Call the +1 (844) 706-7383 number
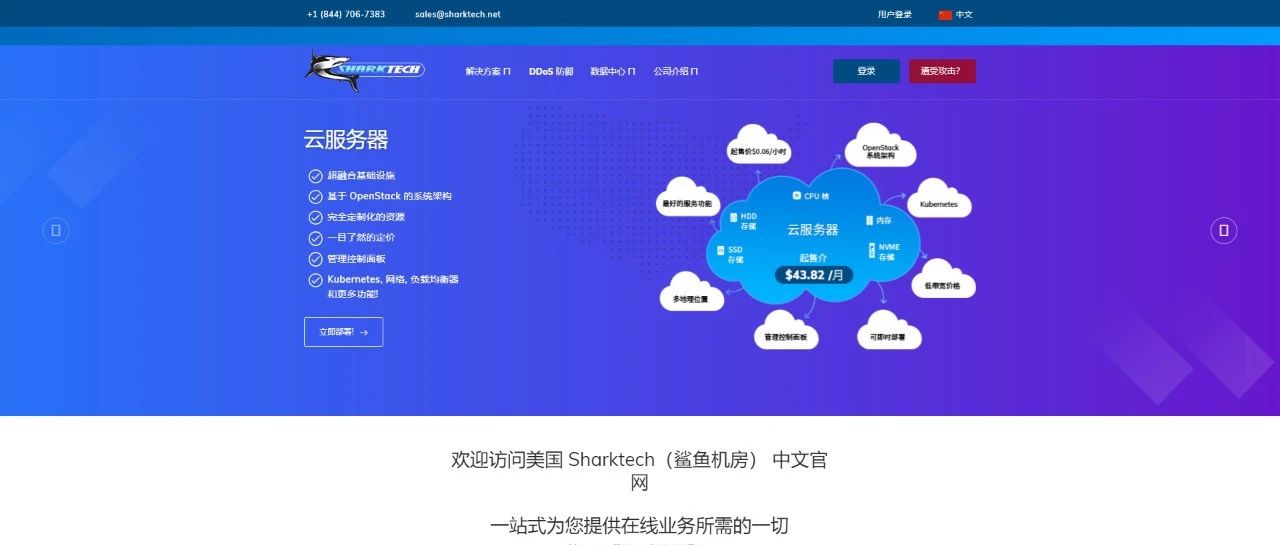The width and height of the screenshot is (1280, 545). pos(346,15)
